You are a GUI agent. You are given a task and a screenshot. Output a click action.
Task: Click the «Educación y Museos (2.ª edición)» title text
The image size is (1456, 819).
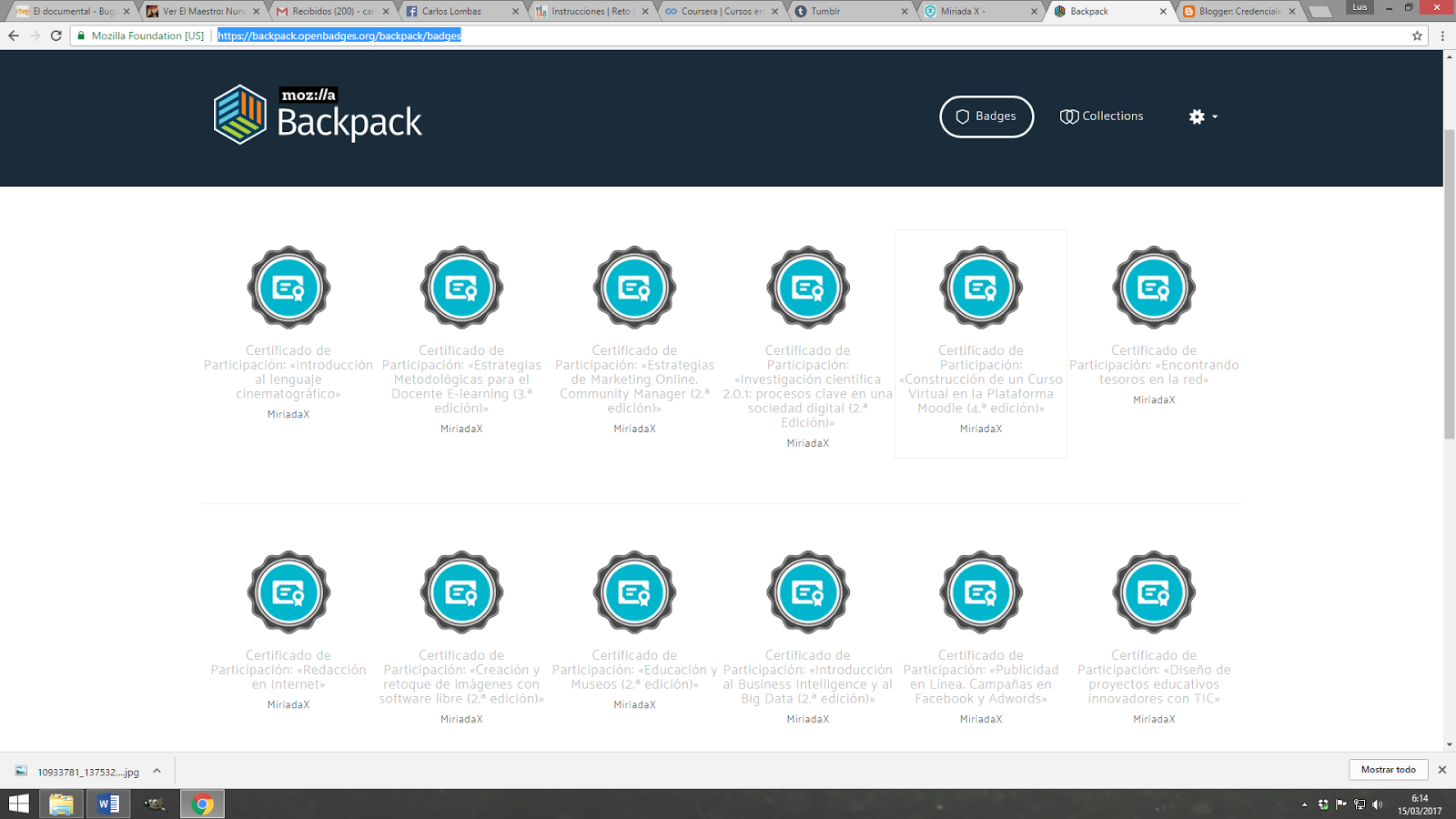(634, 670)
